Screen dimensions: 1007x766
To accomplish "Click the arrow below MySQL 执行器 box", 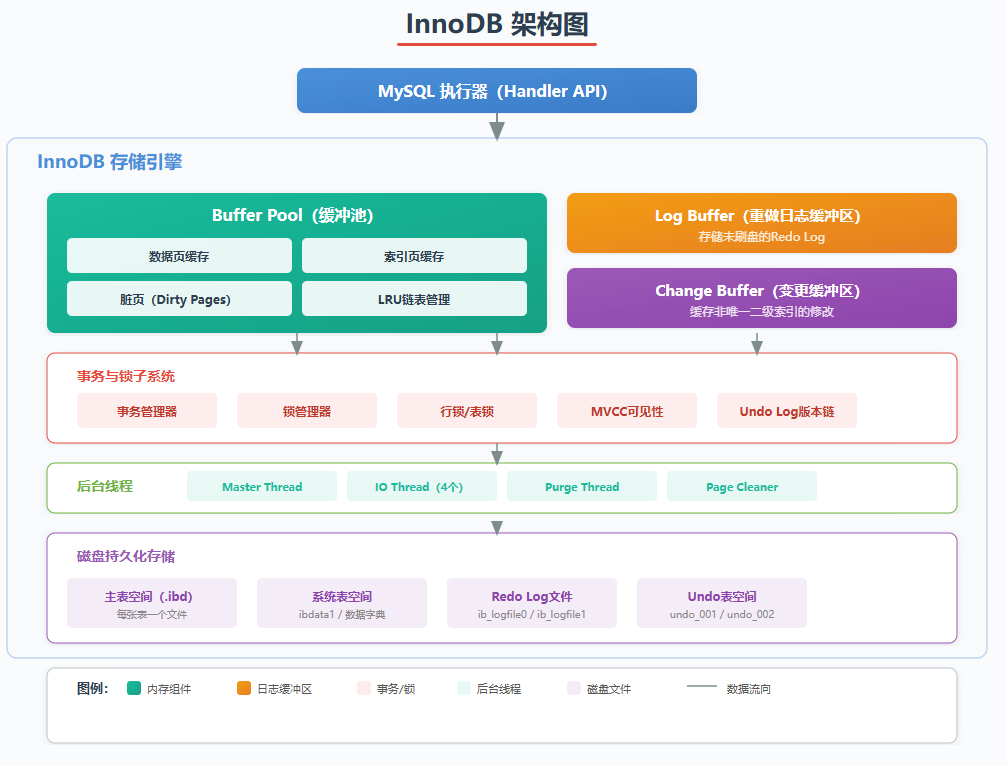I will point(496,126).
